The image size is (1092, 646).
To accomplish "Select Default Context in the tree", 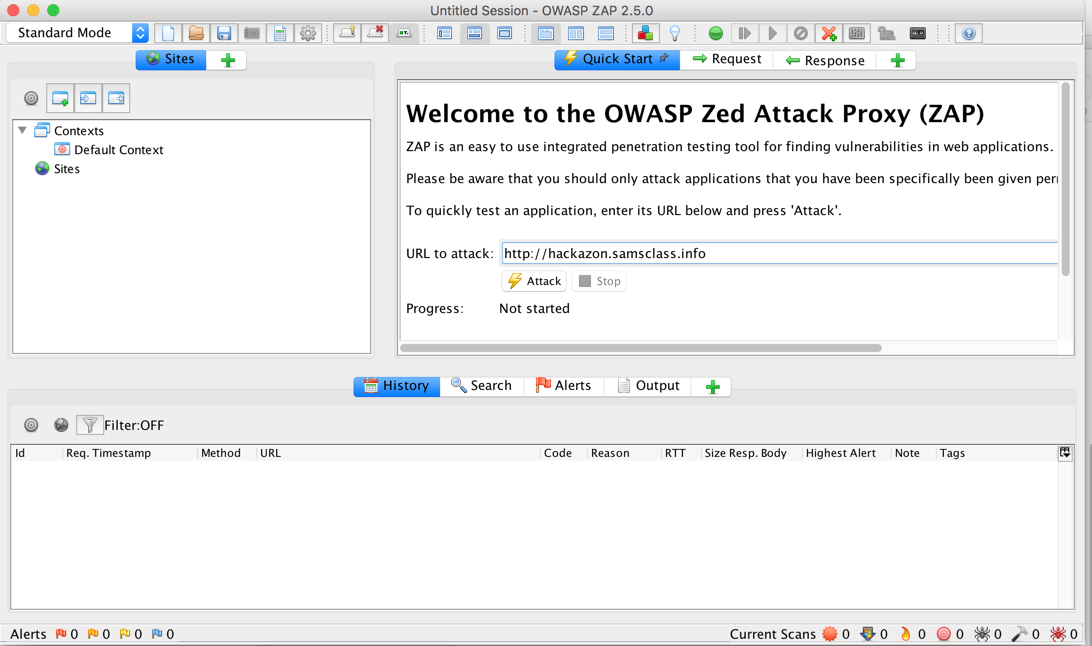I will point(109,149).
